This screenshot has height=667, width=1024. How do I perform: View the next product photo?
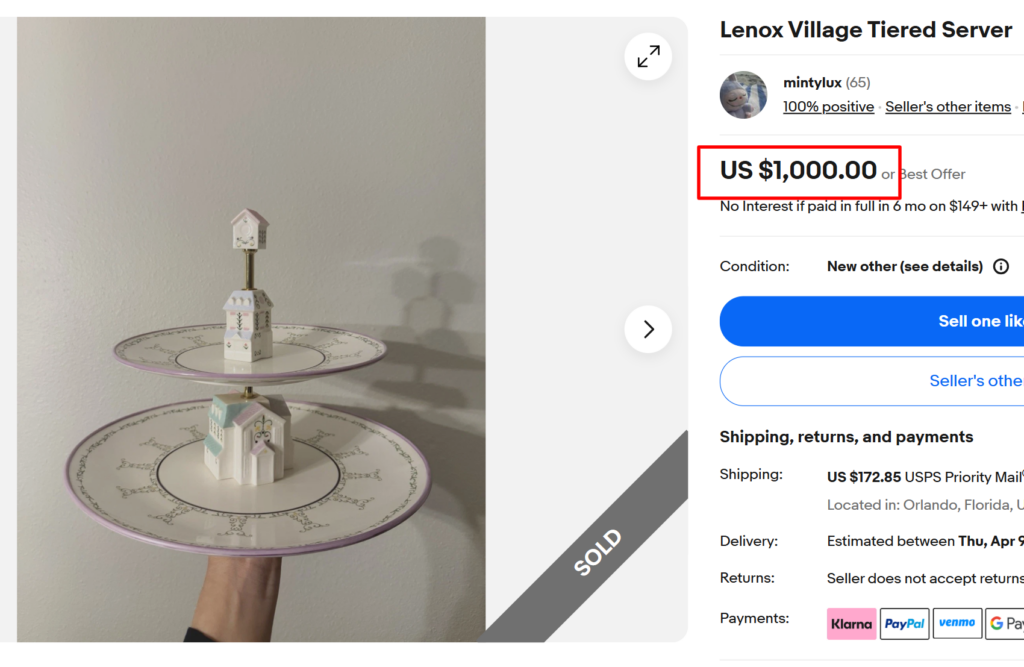647,329
